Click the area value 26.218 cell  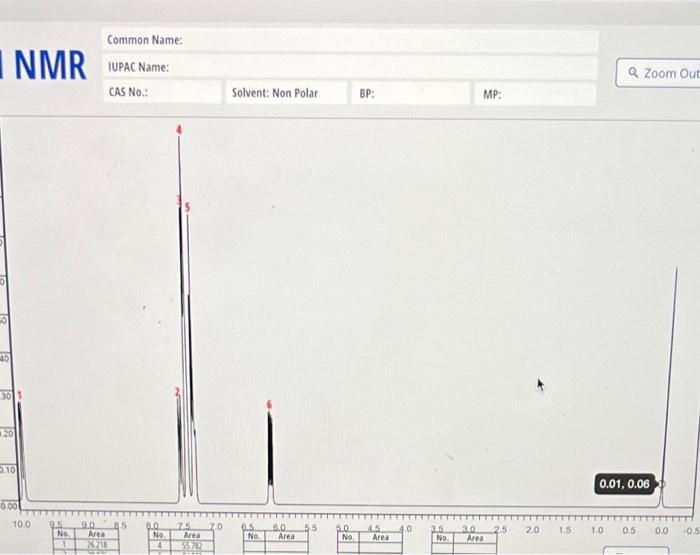(97, 545)
